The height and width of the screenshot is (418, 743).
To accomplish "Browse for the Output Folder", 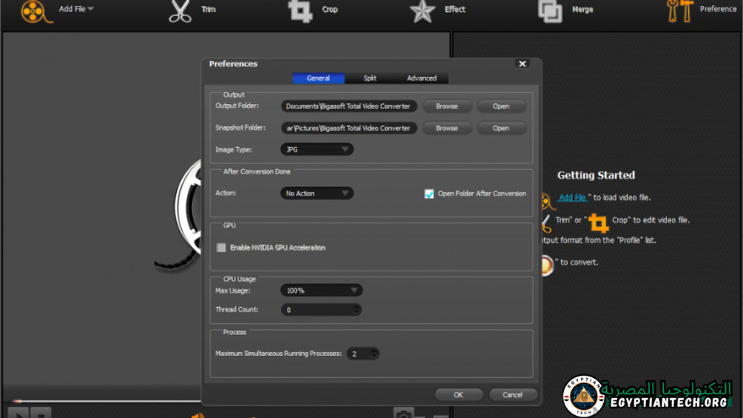I will tap(447, 106).
